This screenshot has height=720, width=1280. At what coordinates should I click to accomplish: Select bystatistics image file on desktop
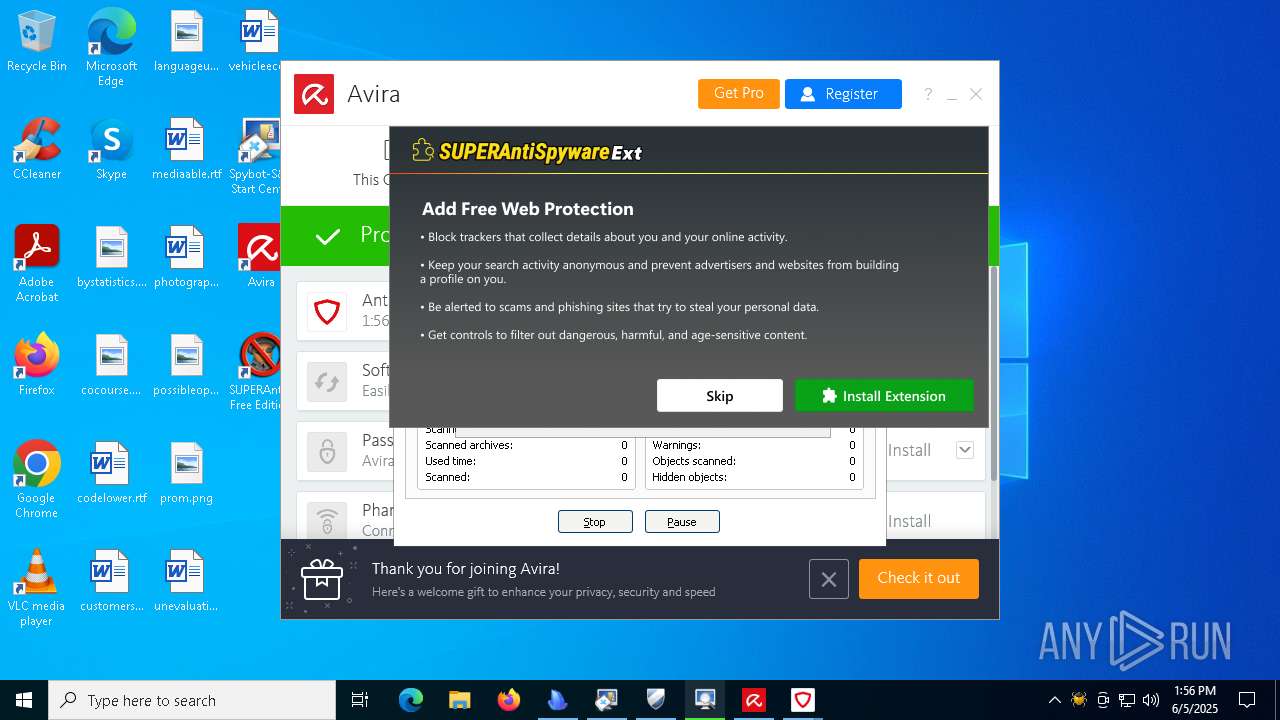coord(111,257)
